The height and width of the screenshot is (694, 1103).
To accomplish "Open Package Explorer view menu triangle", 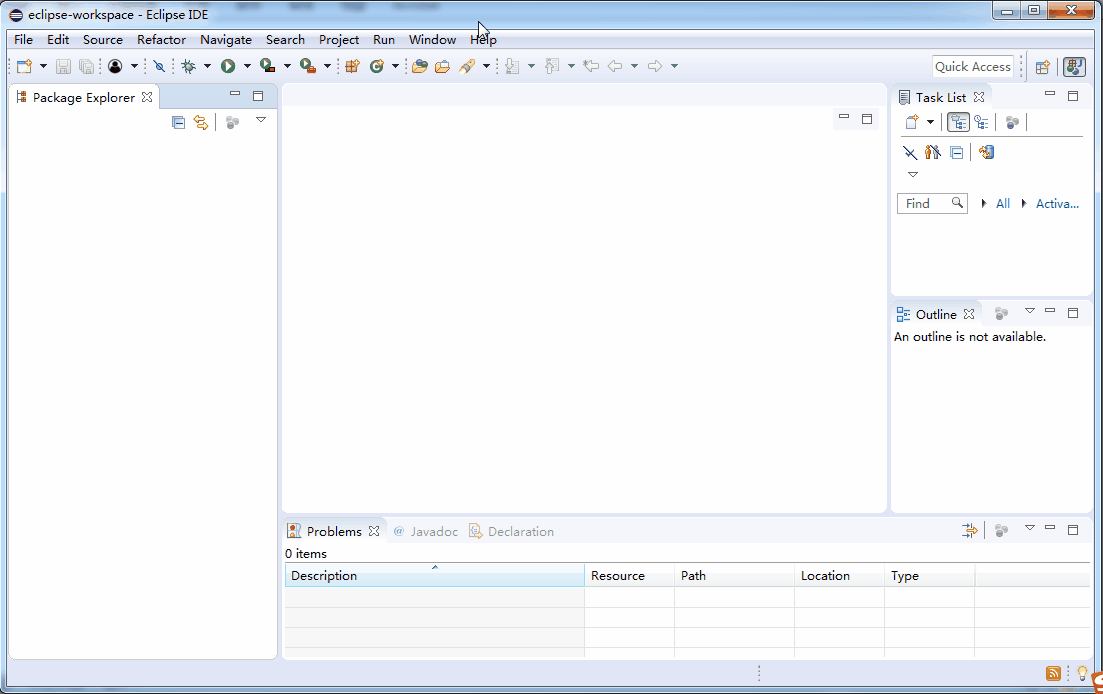I will (x=261, y=120).
